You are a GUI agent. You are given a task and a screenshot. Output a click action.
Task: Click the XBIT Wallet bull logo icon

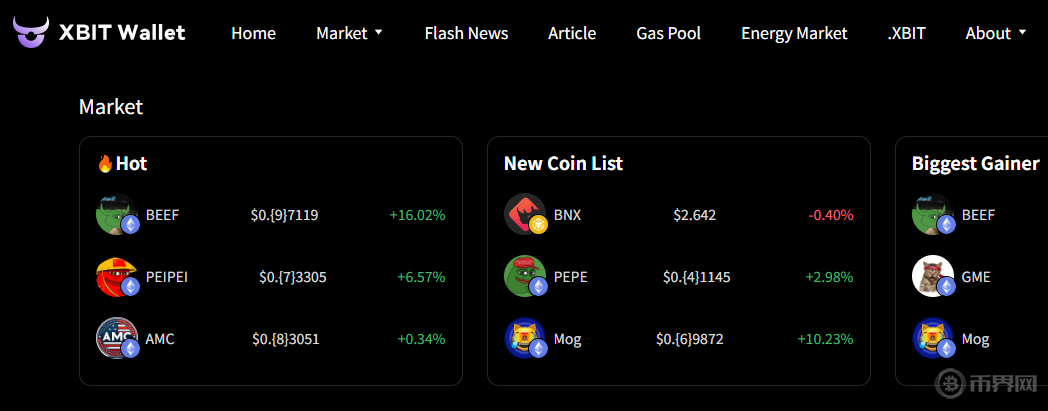[x=31, y=32]
